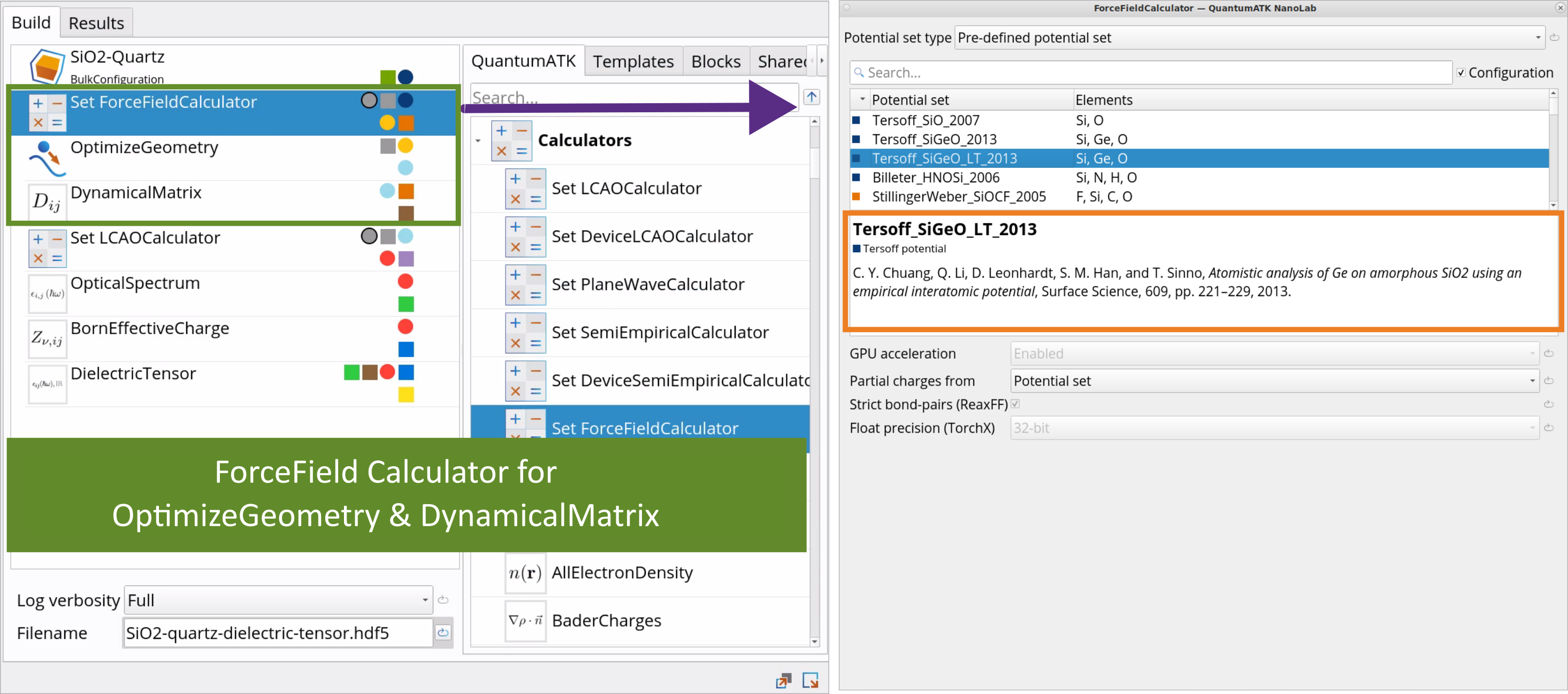The image size is (1568, 694).
Task: Open the Shared tab
Action: pyautogui.click(x=782, y=61)
